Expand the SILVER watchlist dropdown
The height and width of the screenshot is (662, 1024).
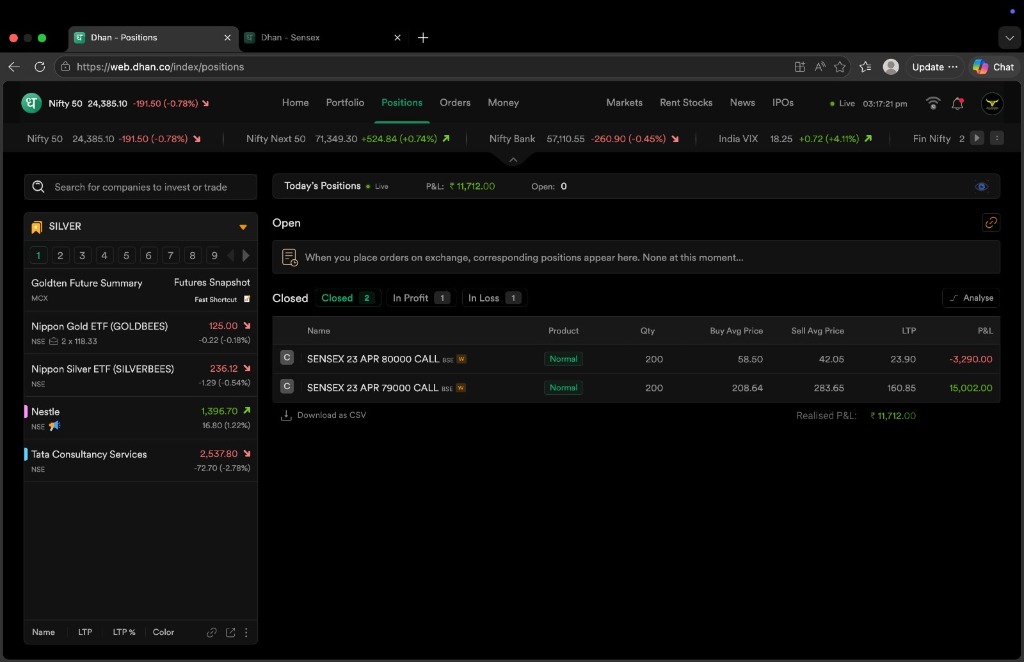(243, 227)
